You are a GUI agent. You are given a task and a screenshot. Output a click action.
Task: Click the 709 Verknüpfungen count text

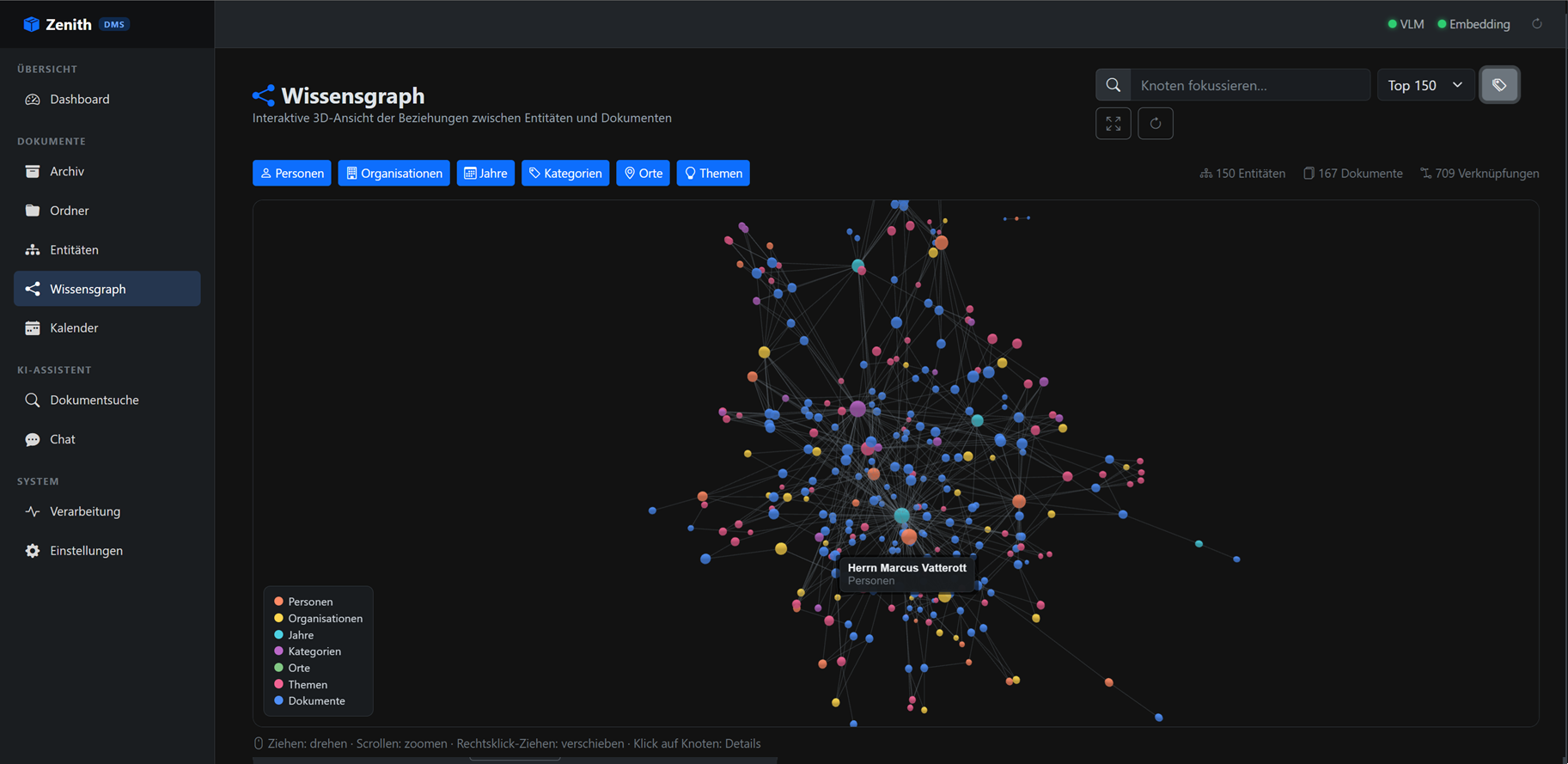point(1487,174)
